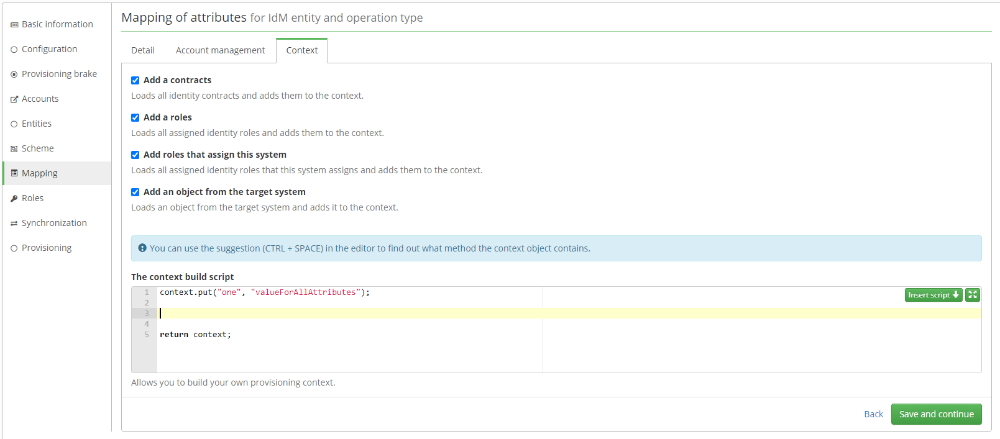
Task: Click the Save and continue button
Action: 936,414
